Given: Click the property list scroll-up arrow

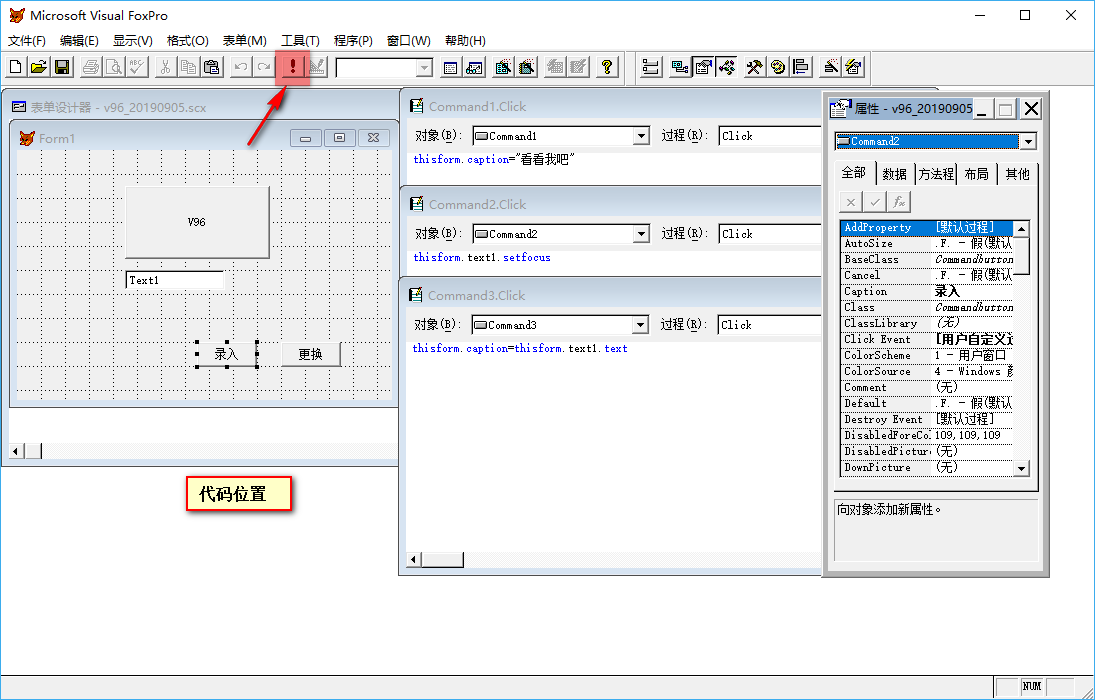Looking at the screenshot, I should tap(1022, 228).
